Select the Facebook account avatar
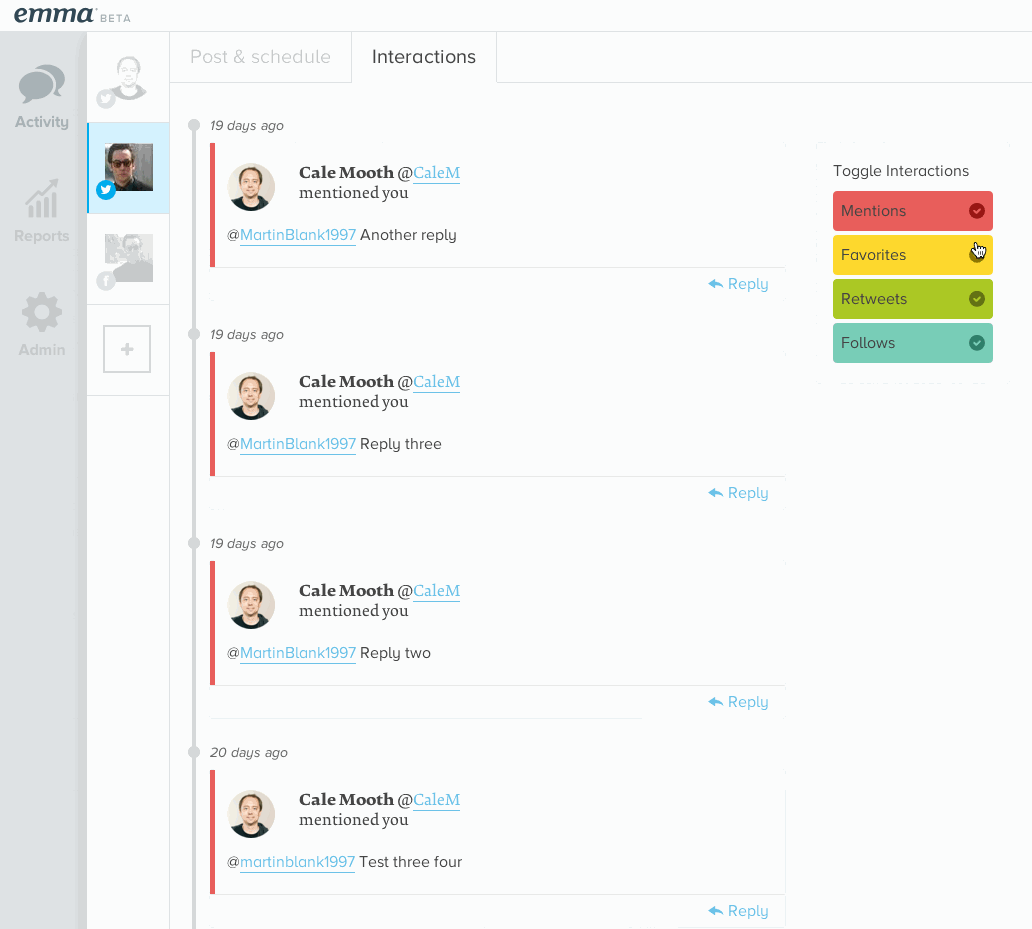Screen dimensions: 1032x929 click(128, 259)
